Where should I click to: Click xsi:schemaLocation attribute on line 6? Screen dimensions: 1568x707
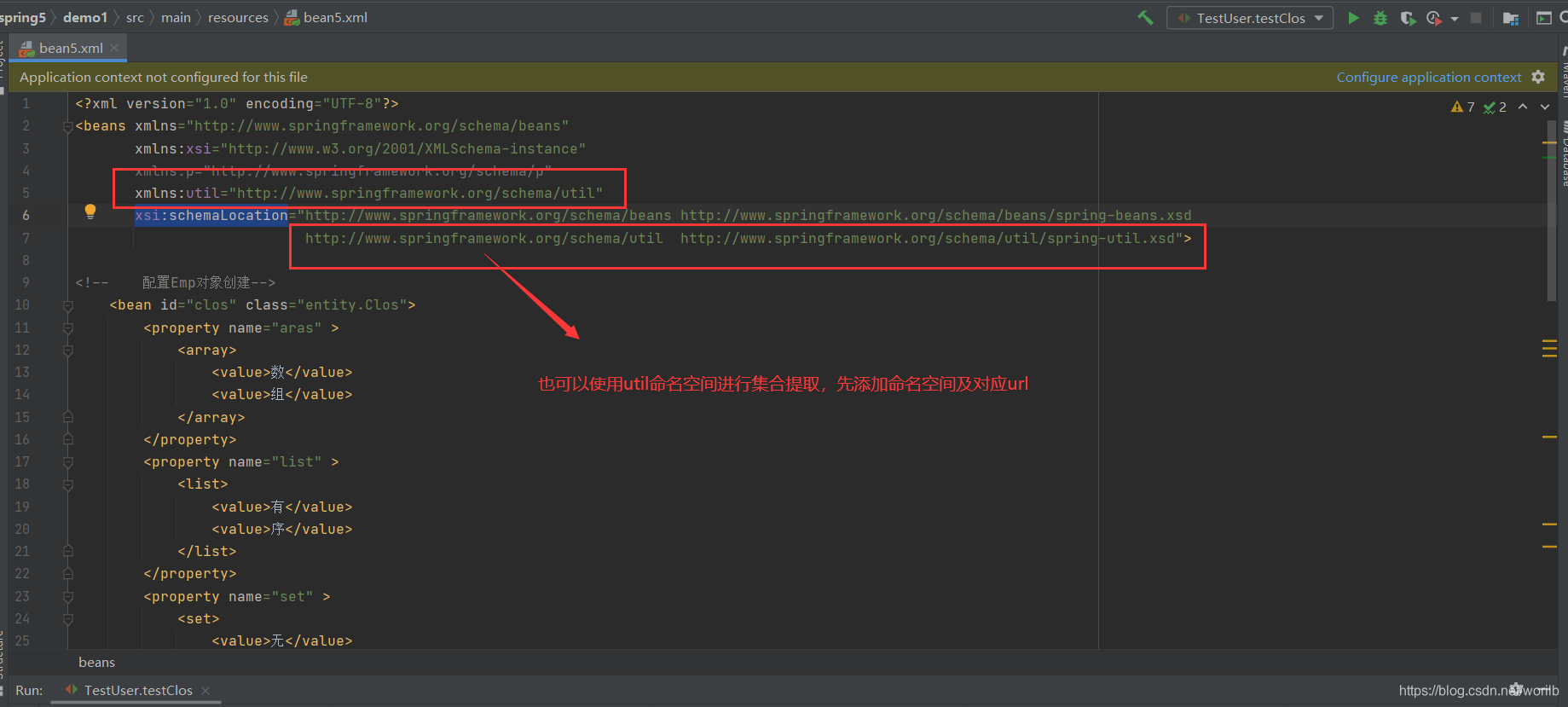tap(211, 216)
